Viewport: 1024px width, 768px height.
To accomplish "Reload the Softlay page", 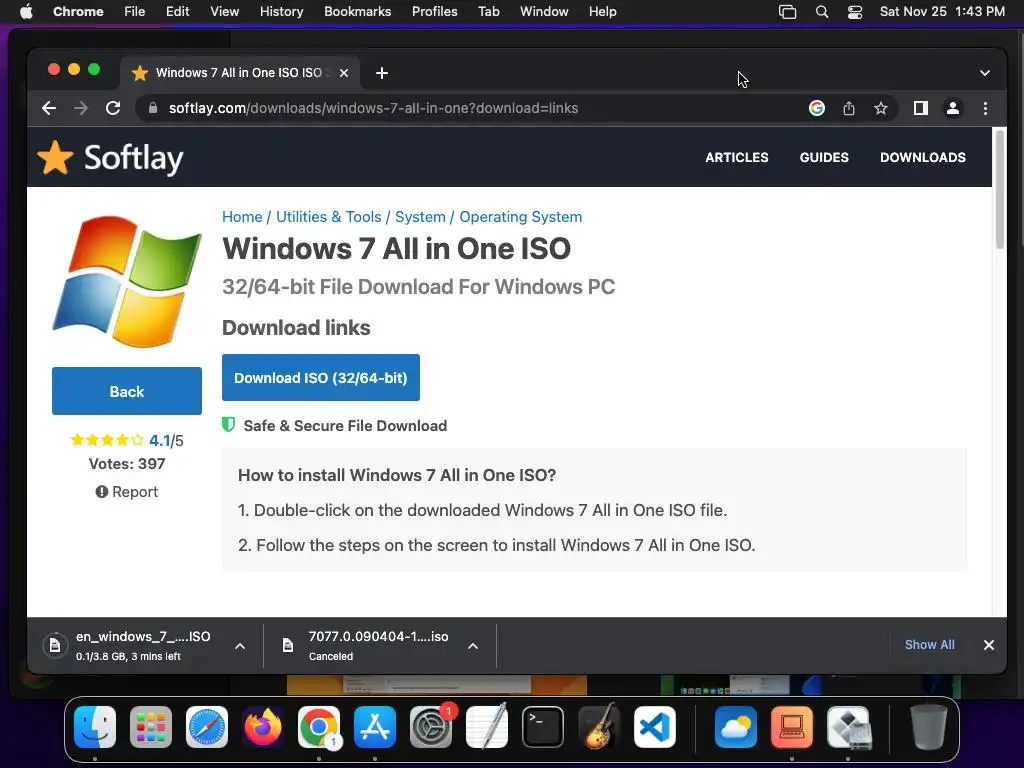I will point(113,108).
